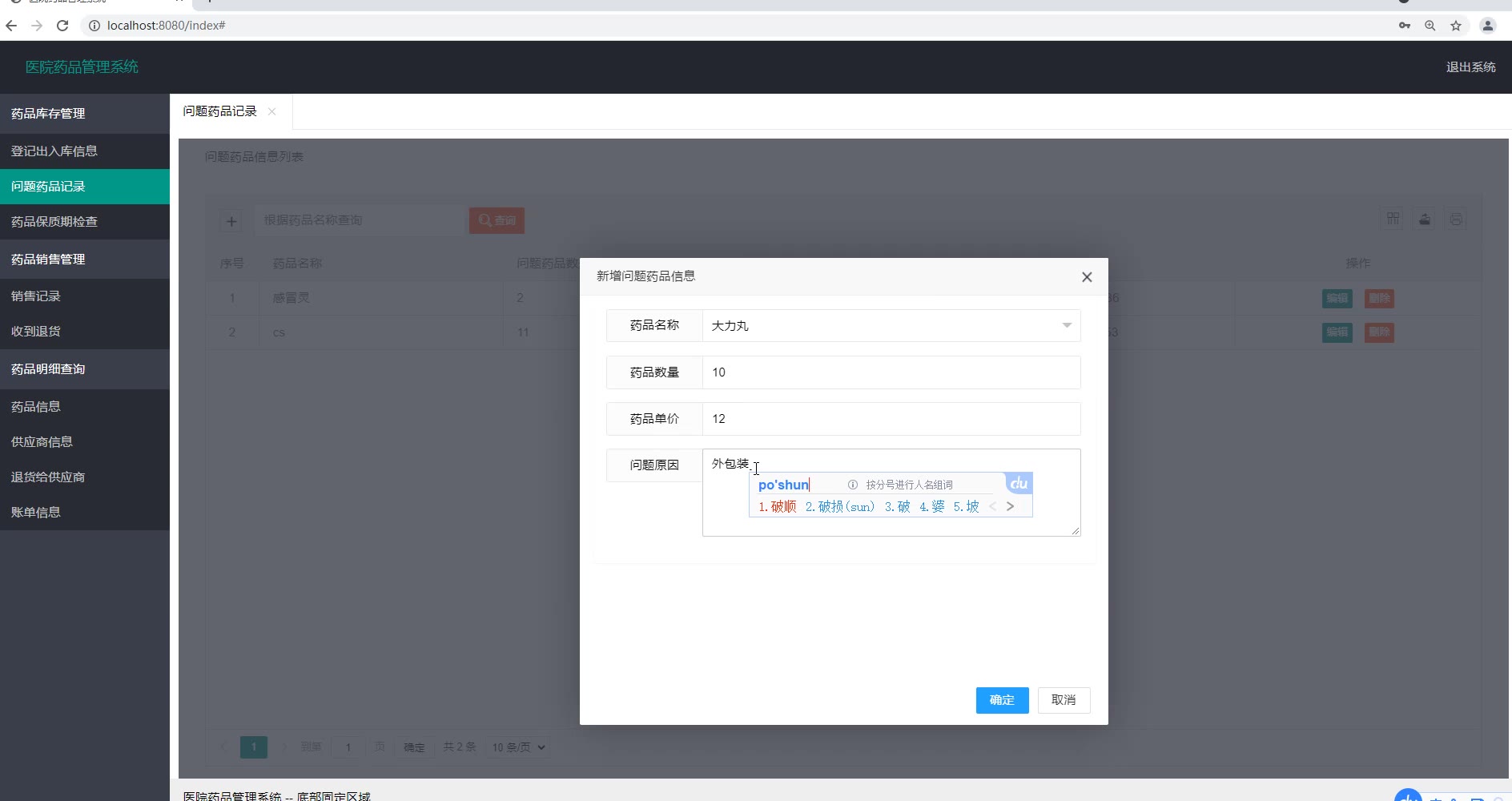The height and width of the screenshot is (801, 1512).
Task: Click 删除 for the 感冒灵 row
Action: [1379, 299]
